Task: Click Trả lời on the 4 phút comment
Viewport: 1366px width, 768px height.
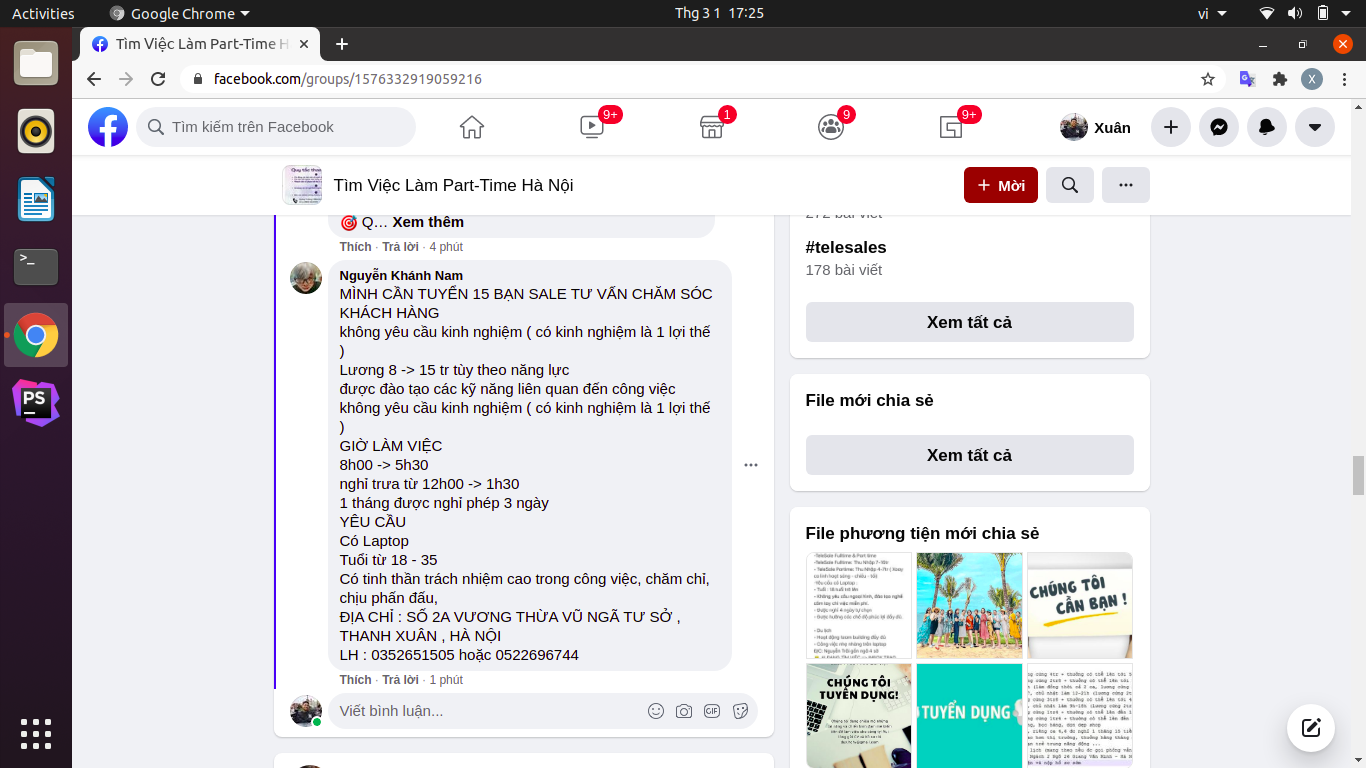Action: pos(400,246)
